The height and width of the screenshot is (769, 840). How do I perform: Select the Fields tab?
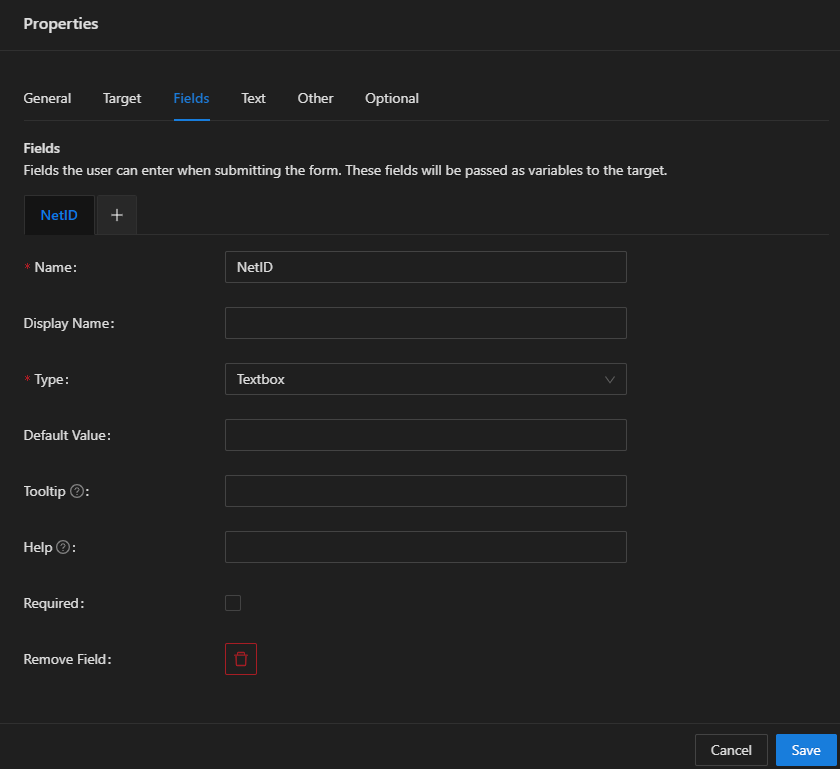pyautogui.click(x=191, y=98)
